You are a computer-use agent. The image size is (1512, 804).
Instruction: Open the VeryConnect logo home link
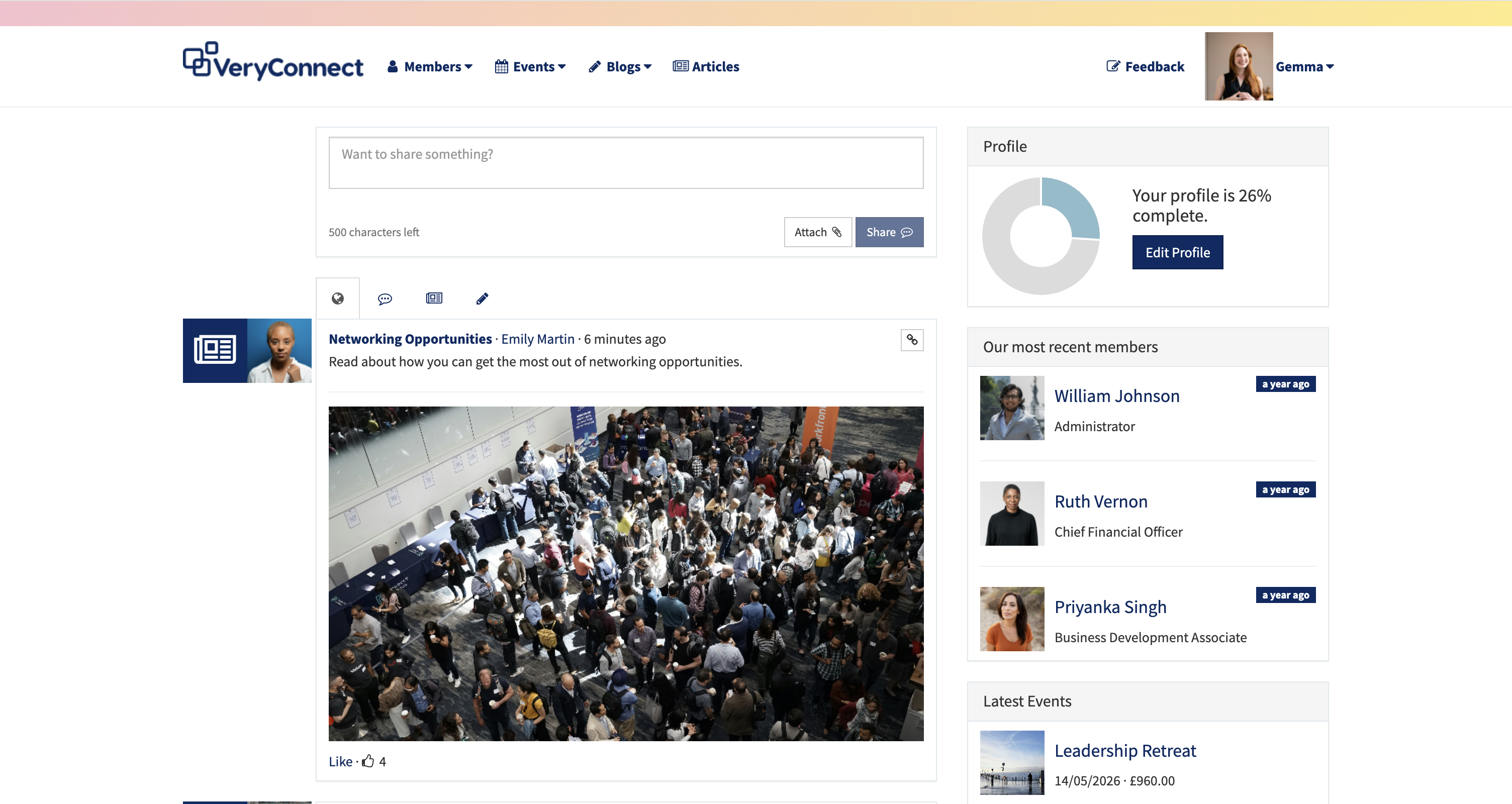[273, 61]
